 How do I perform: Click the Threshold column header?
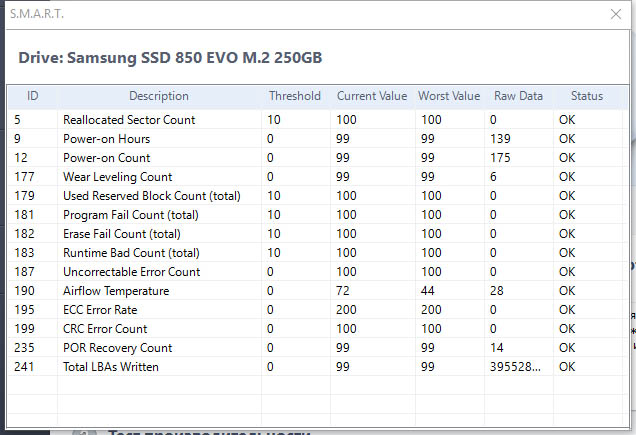coord(295,96)
